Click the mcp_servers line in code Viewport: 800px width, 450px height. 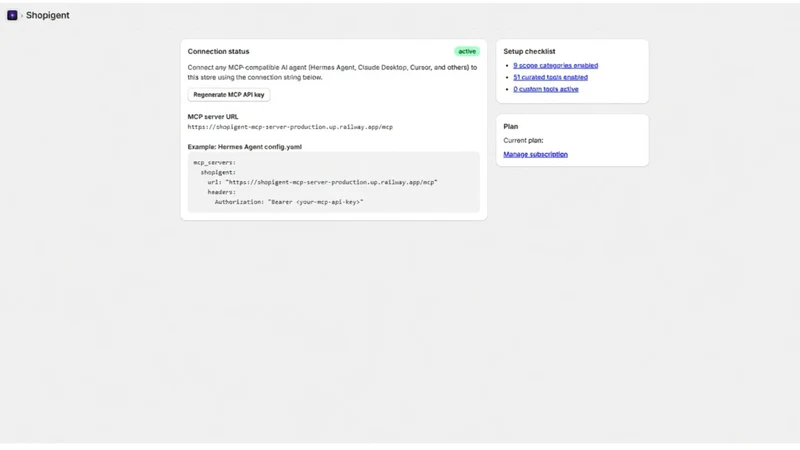214,163
